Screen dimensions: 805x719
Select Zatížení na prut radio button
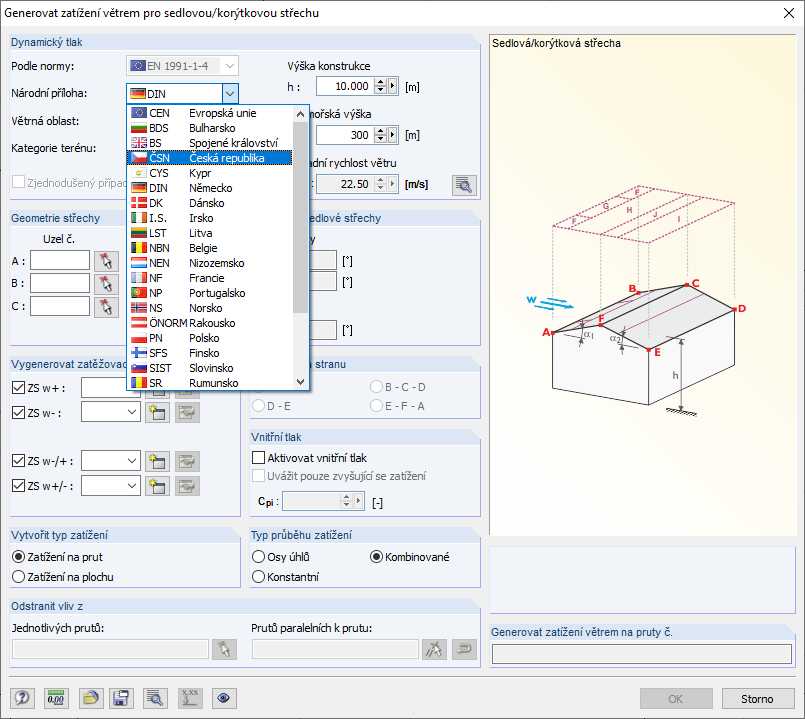[18, 557]
